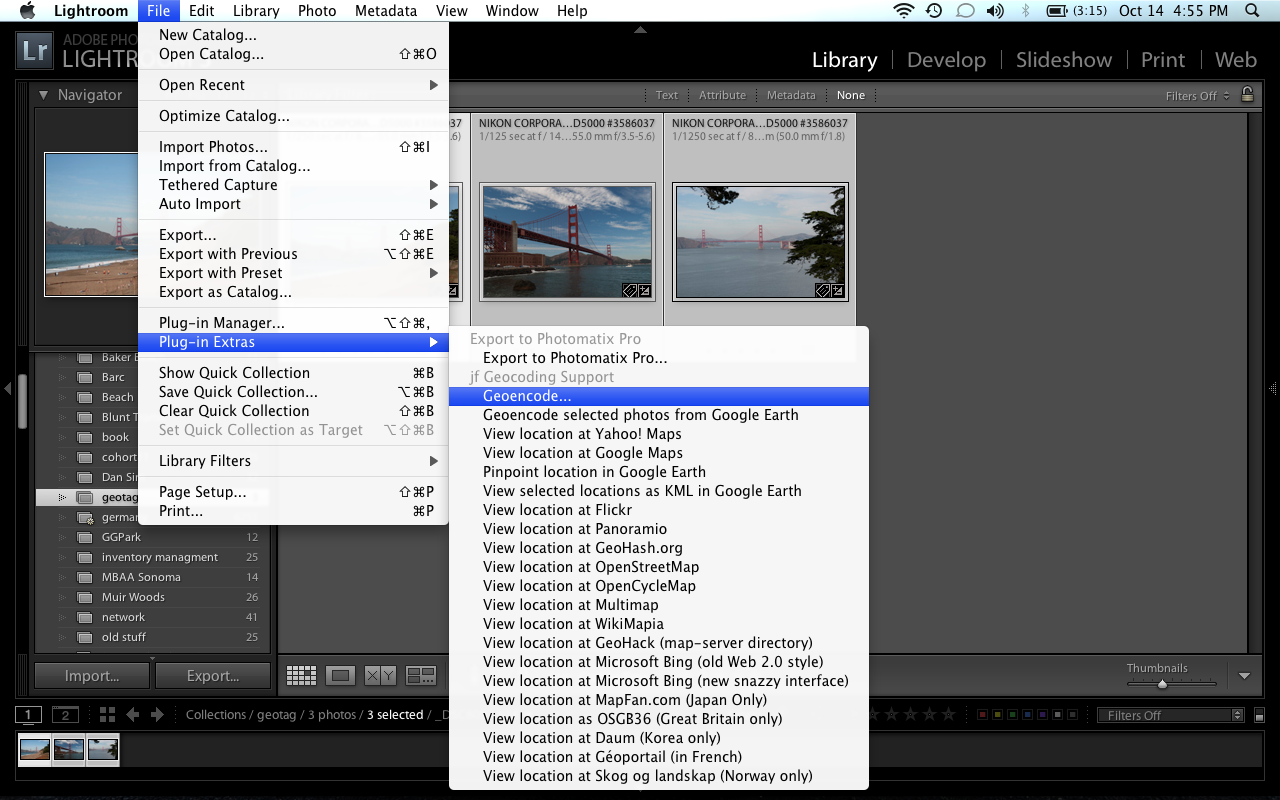Click the Export... button
This screenshot has width=1280, height=800.
(x=213, y=676)
